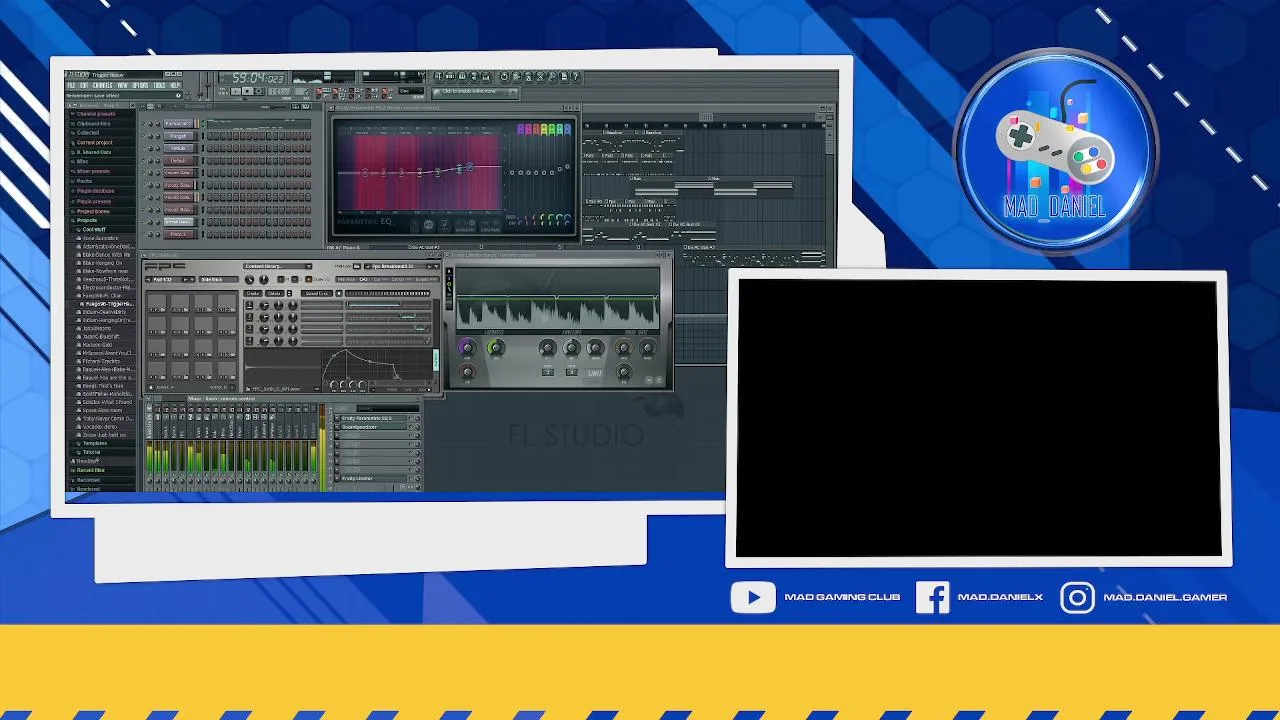Expand the Plugin database browser folder
The height and width of the screenshot is (720, 1280).
tap(96, 191)
